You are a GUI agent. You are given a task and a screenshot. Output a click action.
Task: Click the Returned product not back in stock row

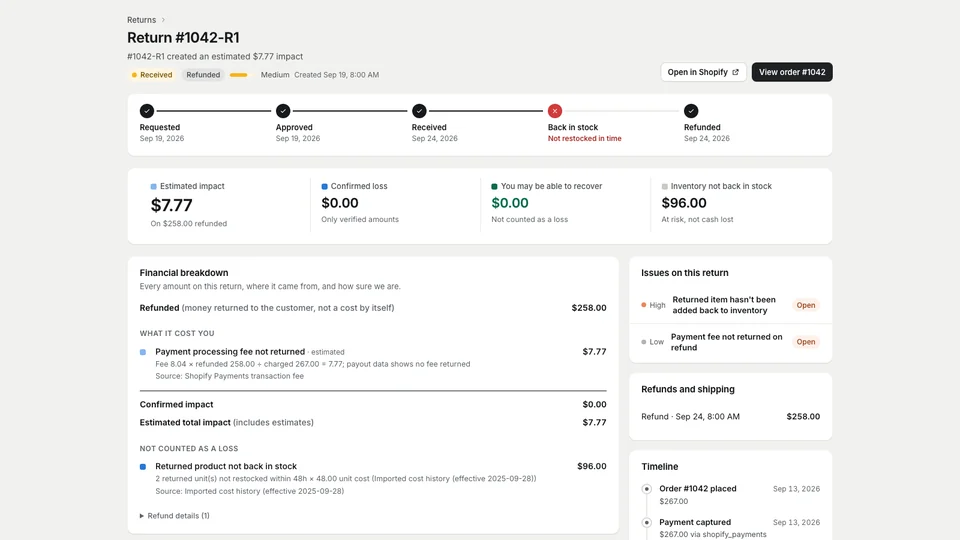coord(373,478)
